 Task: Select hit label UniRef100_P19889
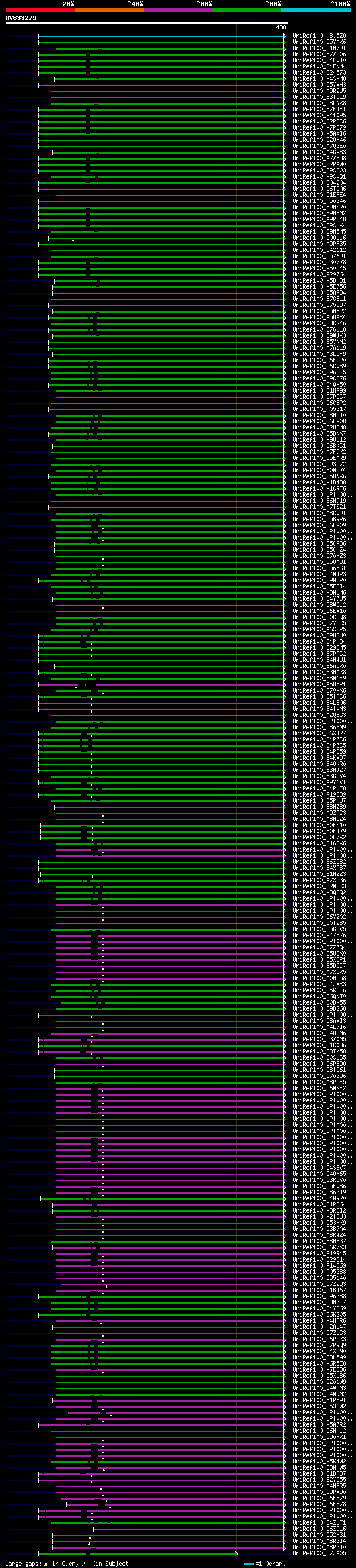point(319,794)
